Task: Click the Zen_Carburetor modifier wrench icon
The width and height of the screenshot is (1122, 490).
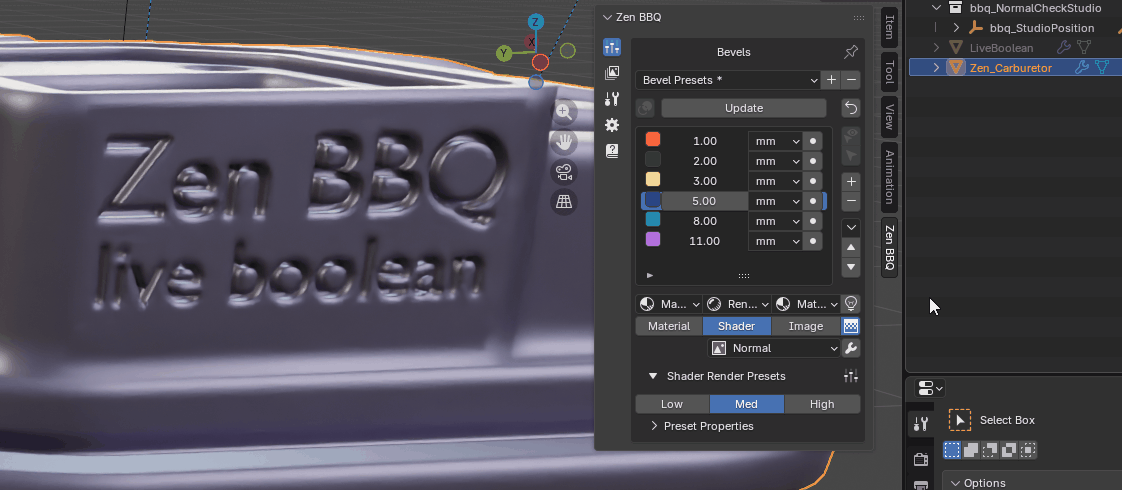Action: click(1083, 67)
